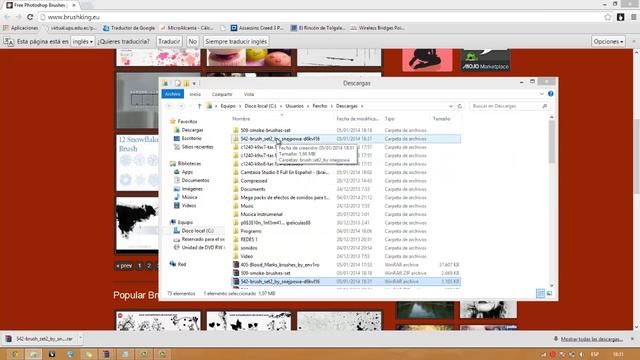Open the Archivo tab in Explorer ribbon
Viewport: 640px width, 360px height.
(x=173, y=94)
